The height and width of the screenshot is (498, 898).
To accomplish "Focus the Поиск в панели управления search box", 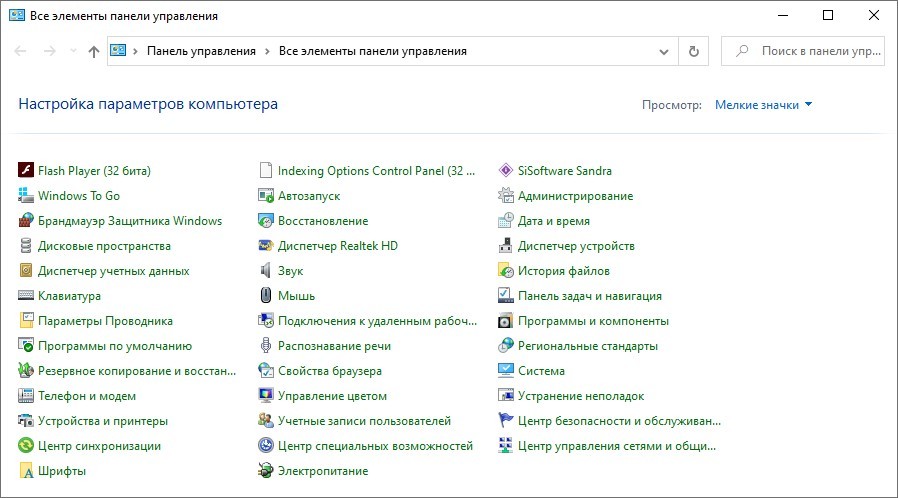I will (x=802, y=51).
